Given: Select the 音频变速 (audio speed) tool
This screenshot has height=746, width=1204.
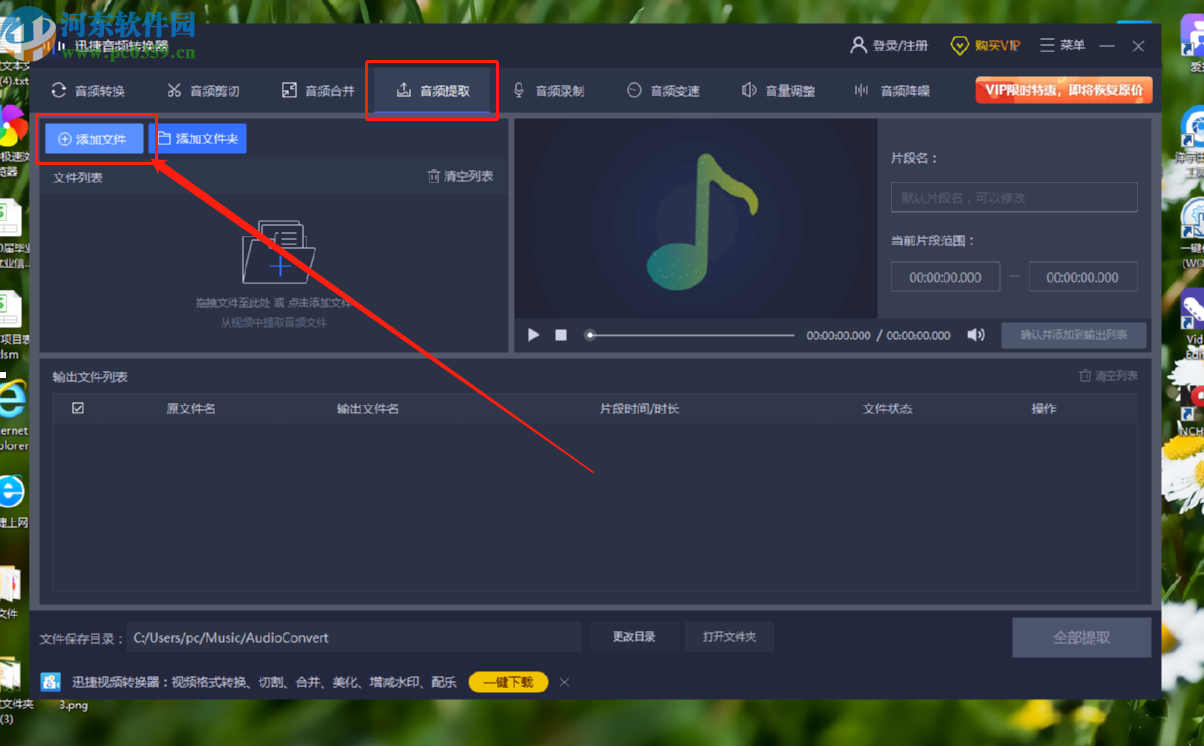Looking at the screenshot, I should tap(662, 90).
